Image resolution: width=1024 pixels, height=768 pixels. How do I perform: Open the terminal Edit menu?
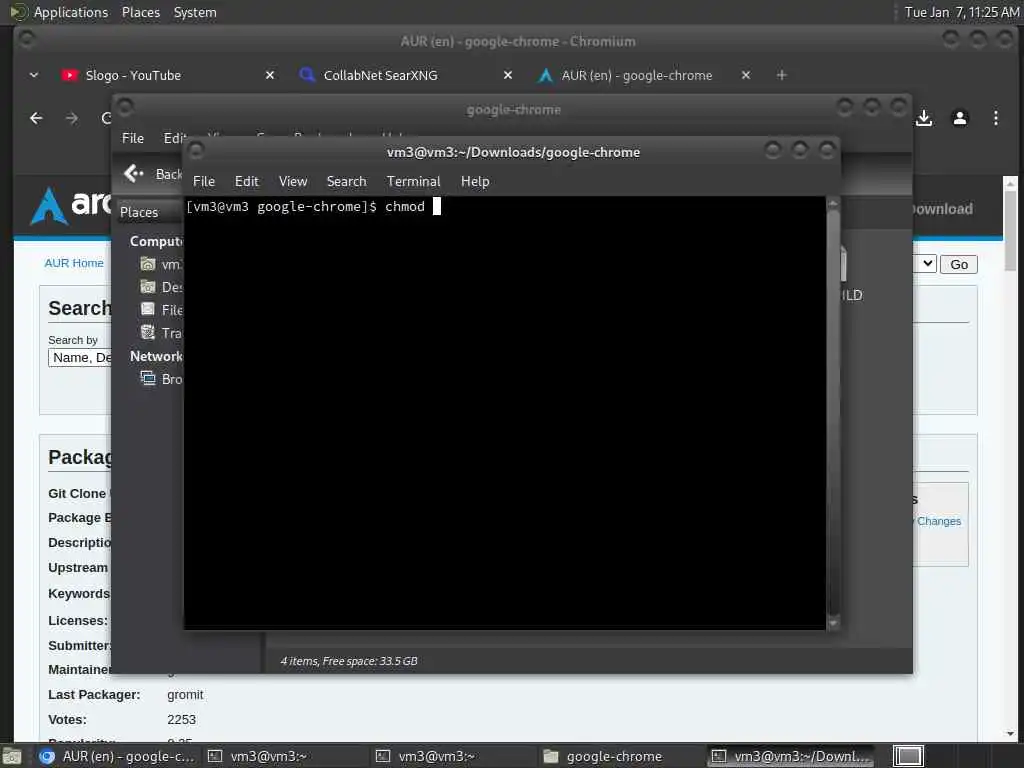point(246,181)
